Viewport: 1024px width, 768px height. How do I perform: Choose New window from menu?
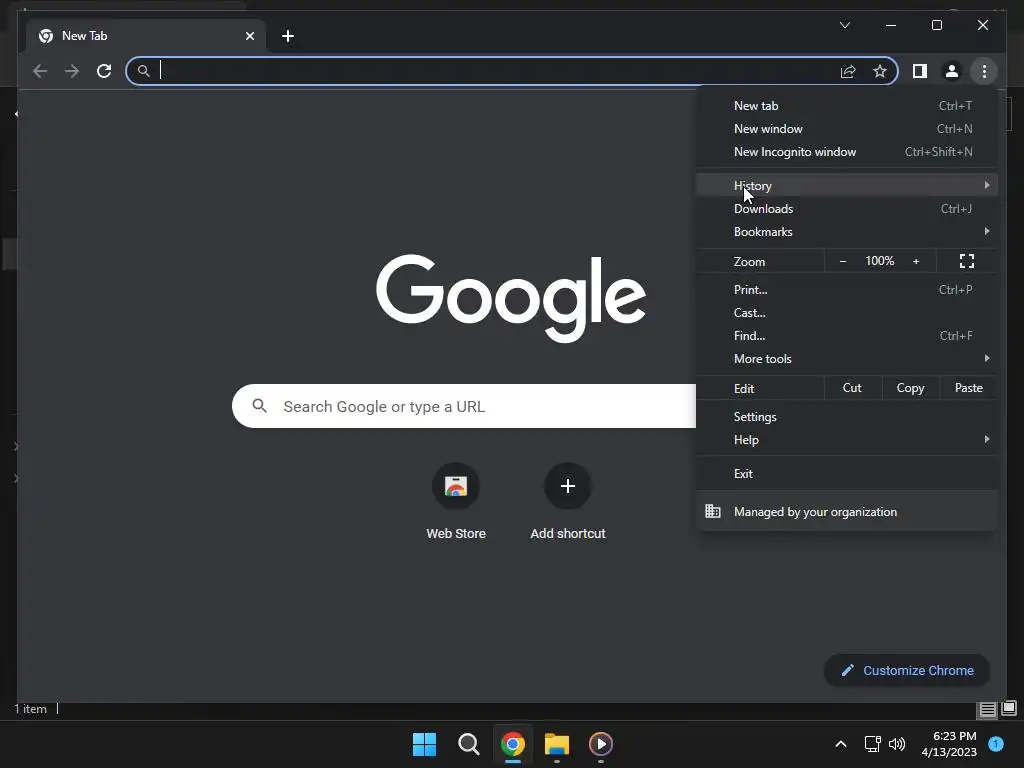[846, 129]
